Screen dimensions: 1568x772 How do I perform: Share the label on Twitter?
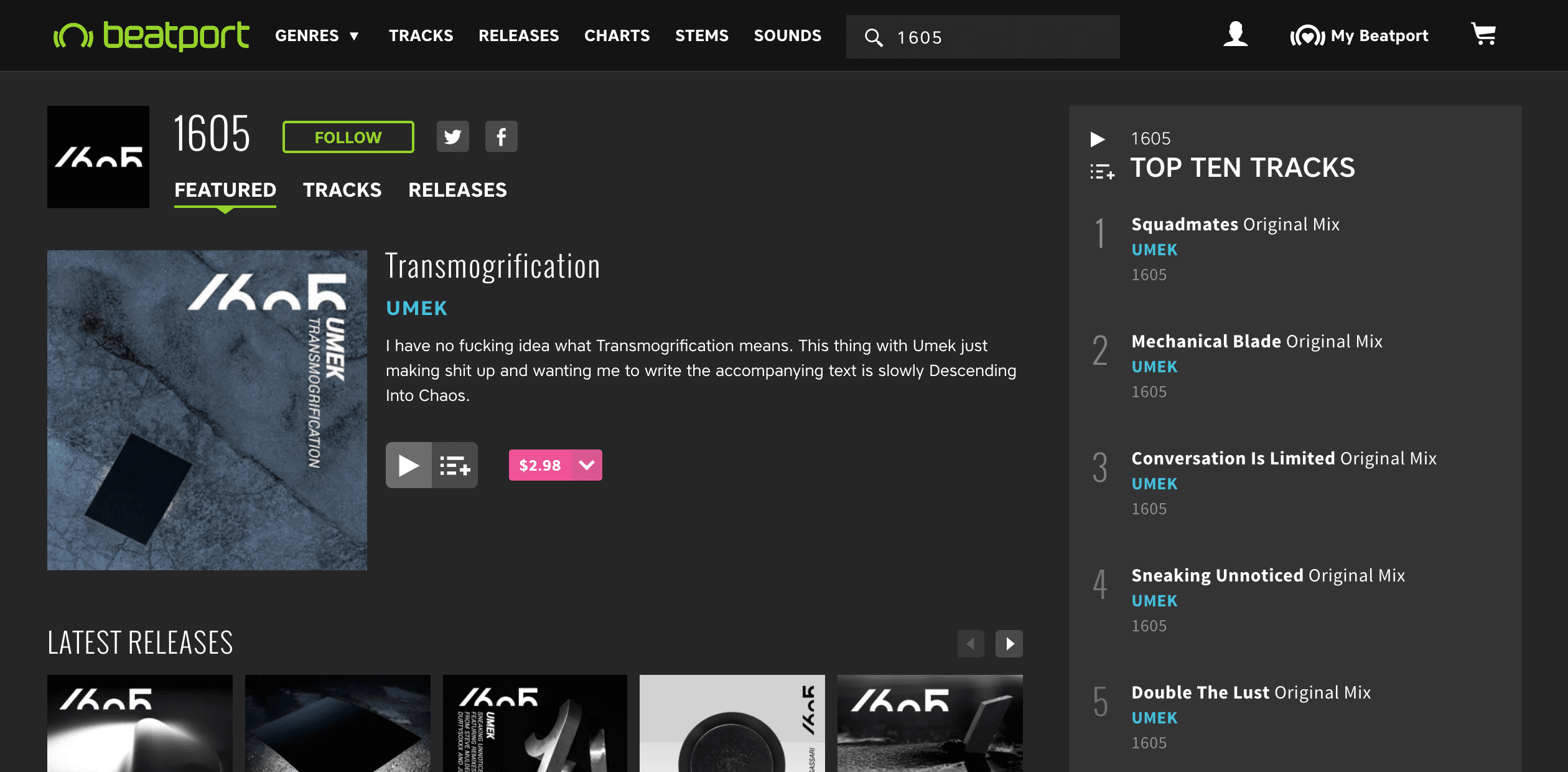[x=452, y=136]
